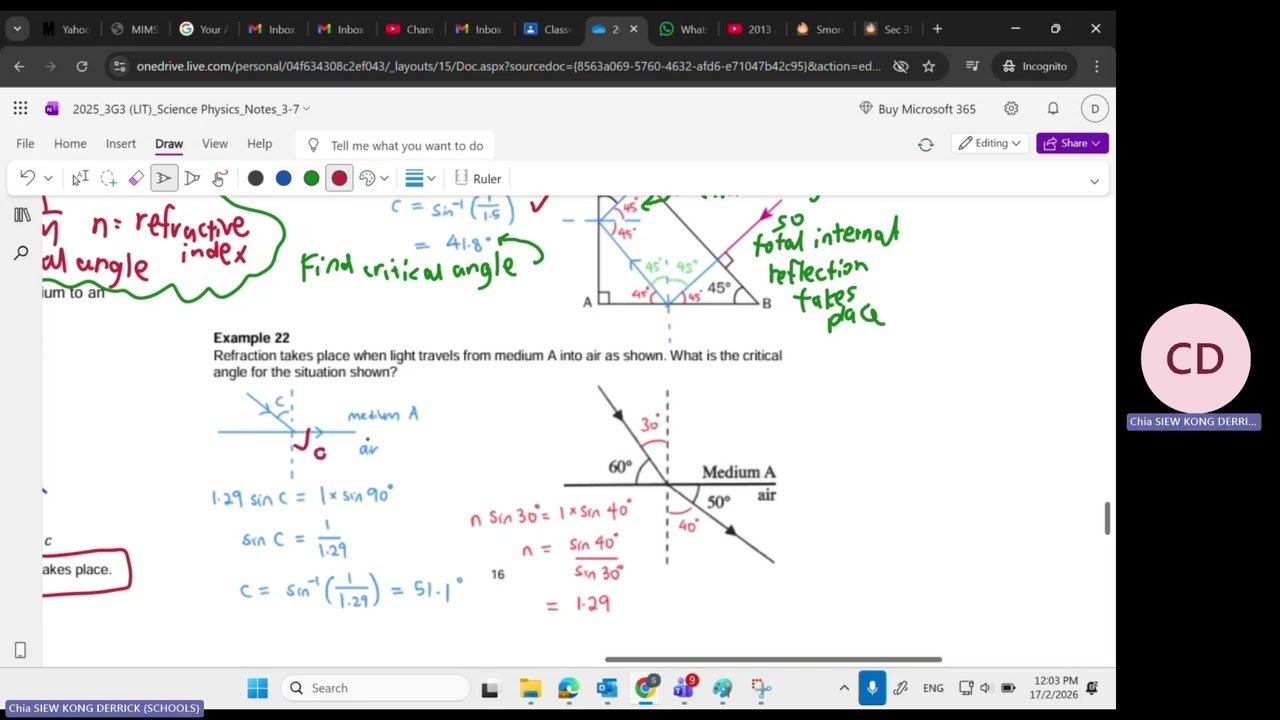Select the active pen tool
1280x720 pixels.
click(x=163, y=178)
